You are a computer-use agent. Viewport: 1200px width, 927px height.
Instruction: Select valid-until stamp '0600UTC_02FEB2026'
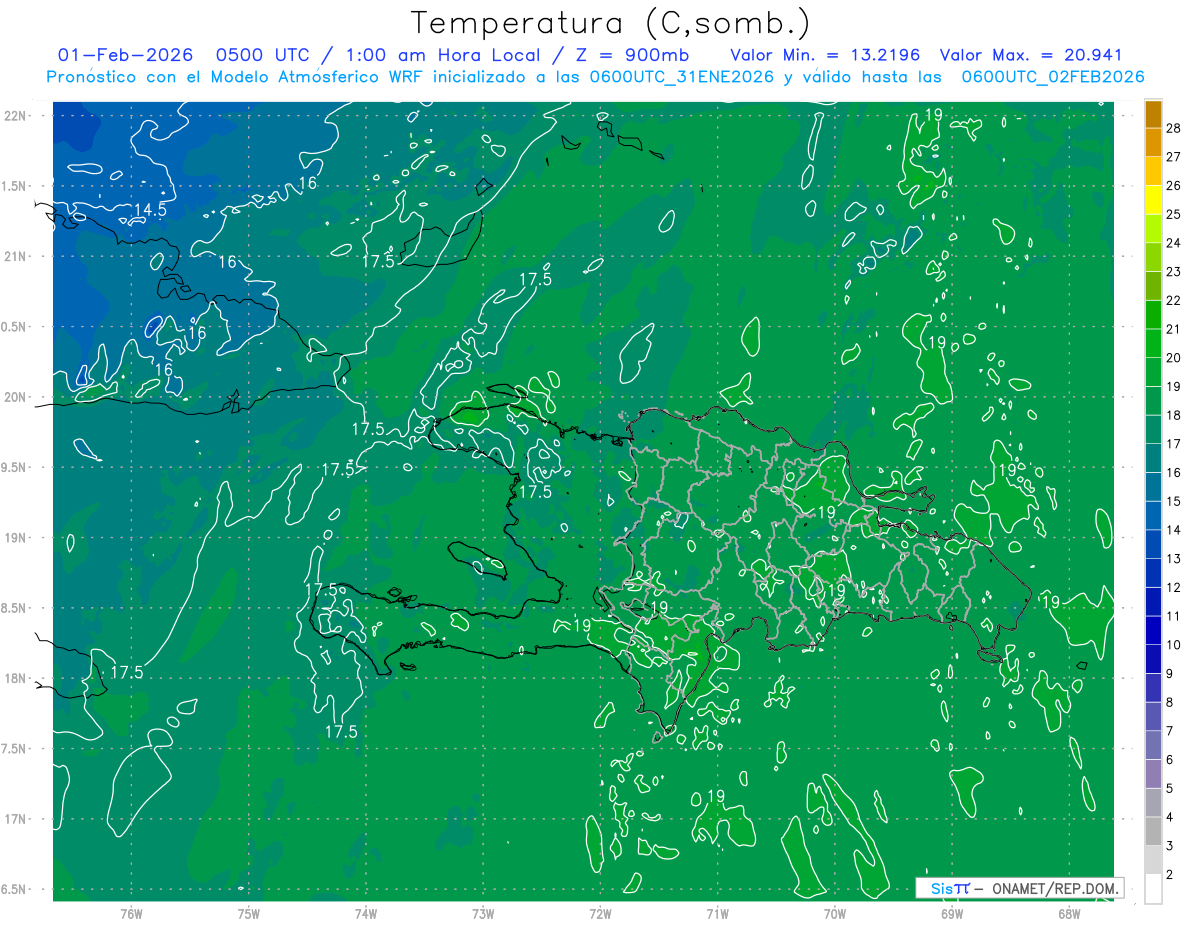tap(1053, 77)
